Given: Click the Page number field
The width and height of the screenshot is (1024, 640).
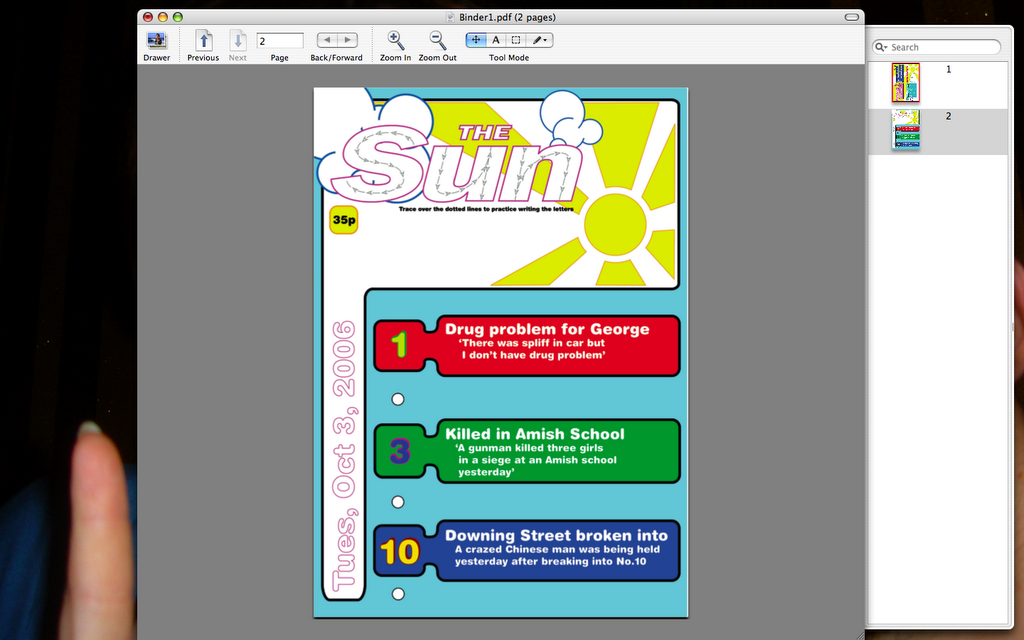Looking at the screenshot, I should pos(280,40).
